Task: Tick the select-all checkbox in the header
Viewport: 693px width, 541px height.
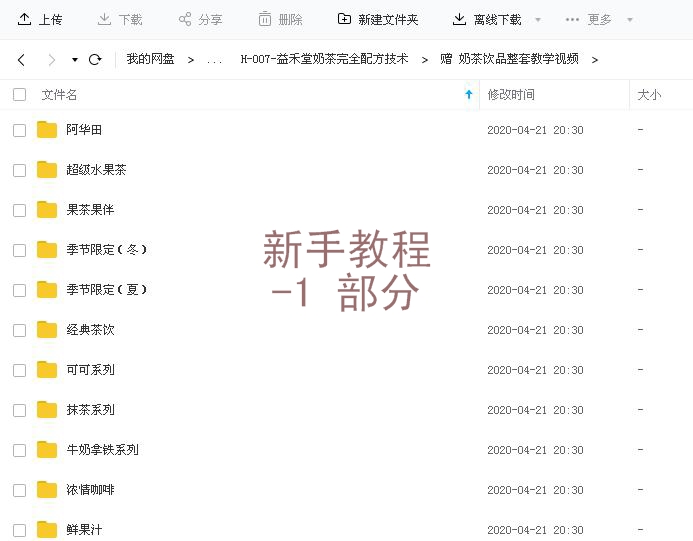Action: click(x=19, y=95)
